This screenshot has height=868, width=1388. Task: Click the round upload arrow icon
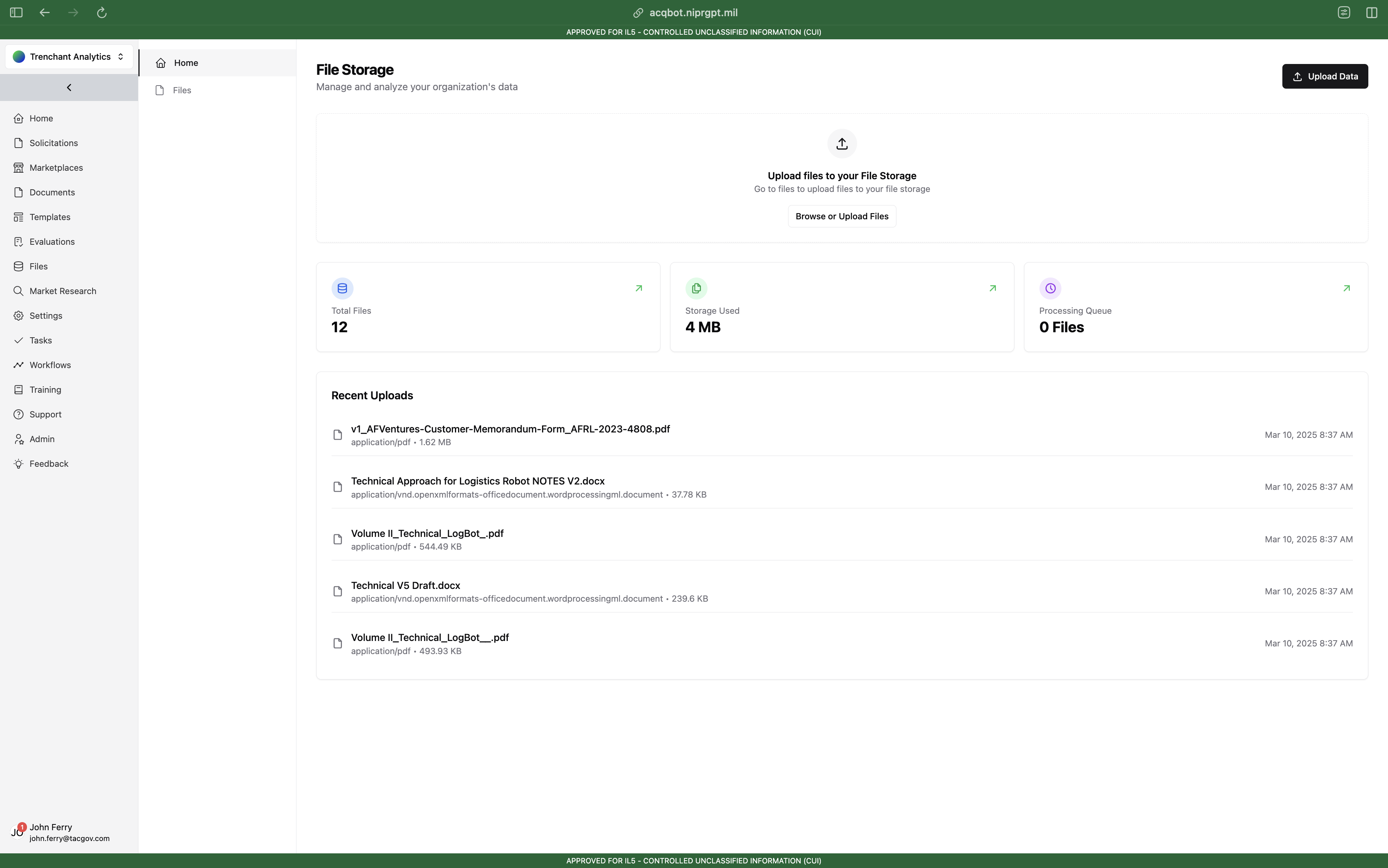tap(842, 143)
